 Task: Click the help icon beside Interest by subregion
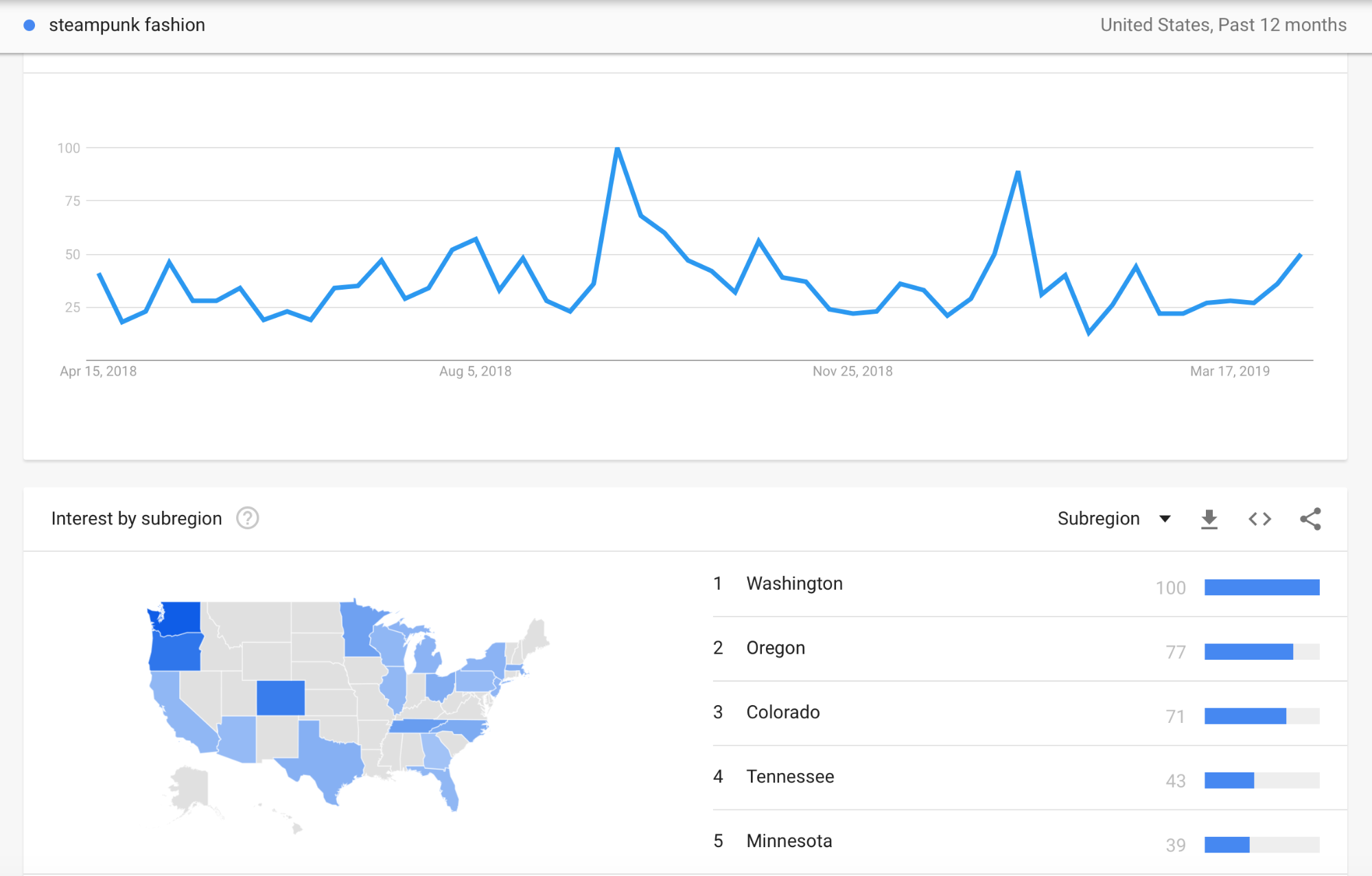coord(247,518)
